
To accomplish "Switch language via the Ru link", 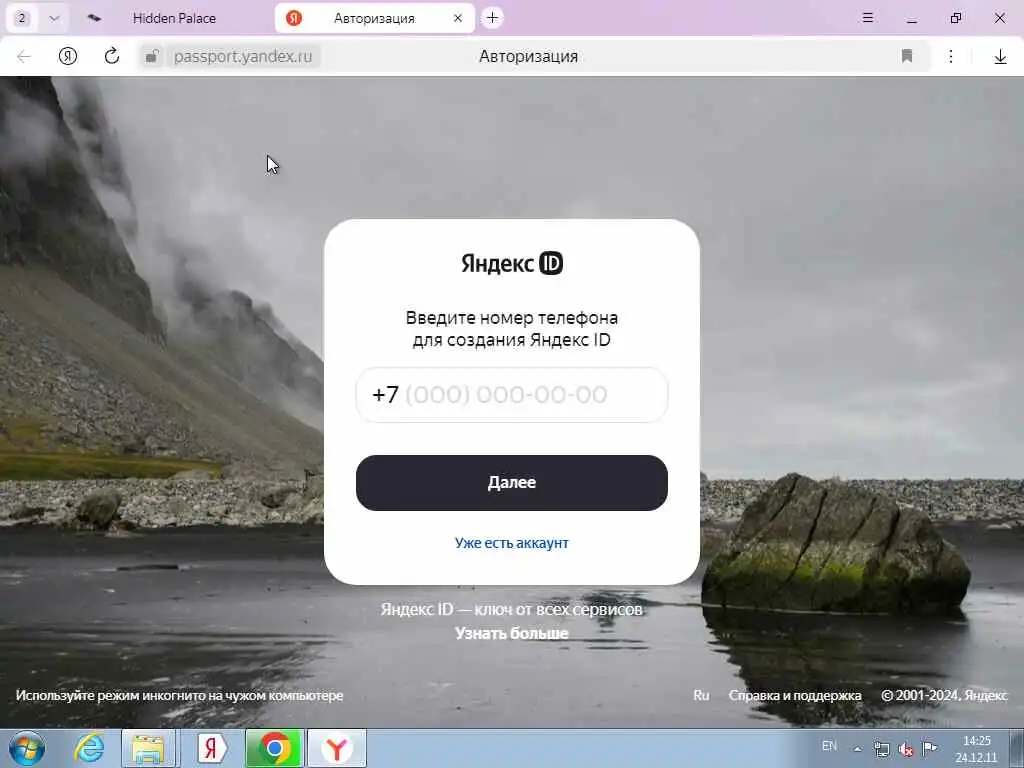I will [701, 696].
